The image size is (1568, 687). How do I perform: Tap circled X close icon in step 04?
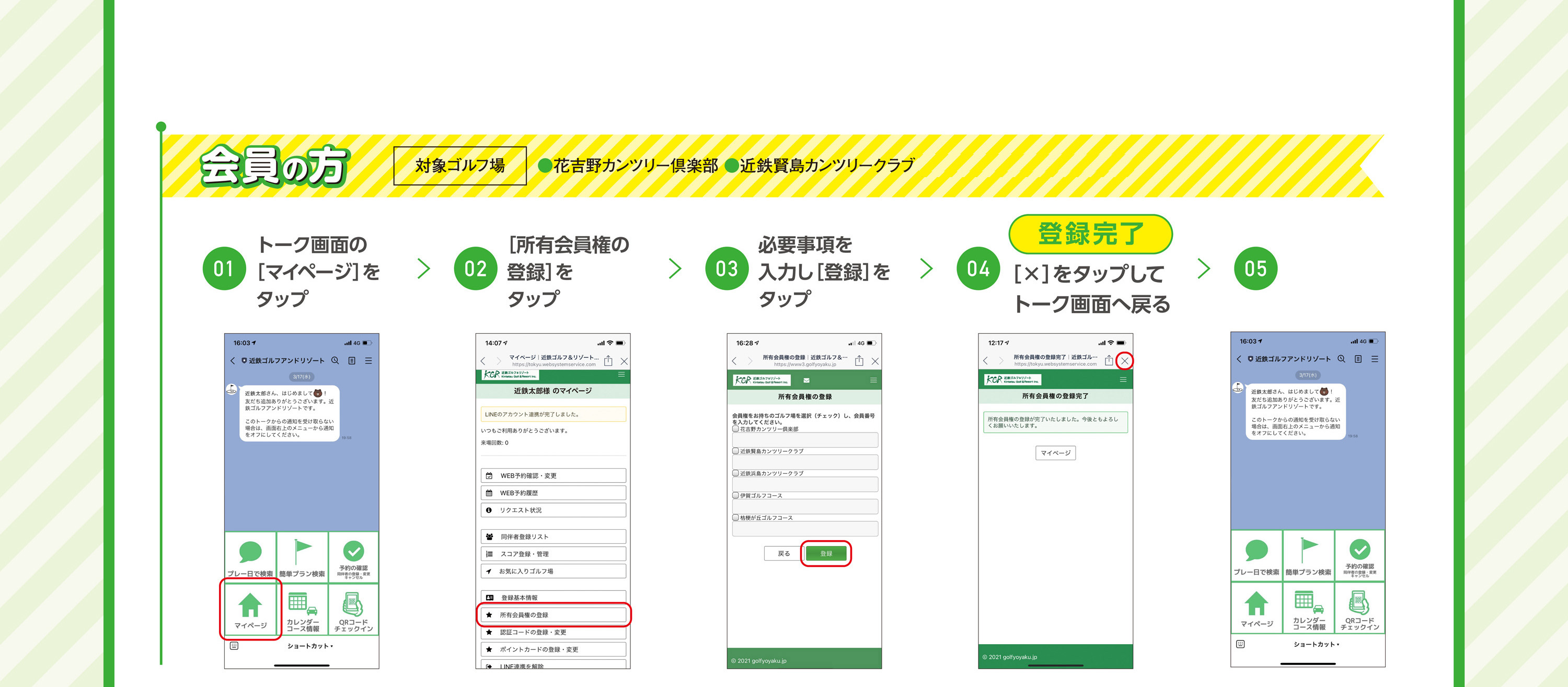1125,361
